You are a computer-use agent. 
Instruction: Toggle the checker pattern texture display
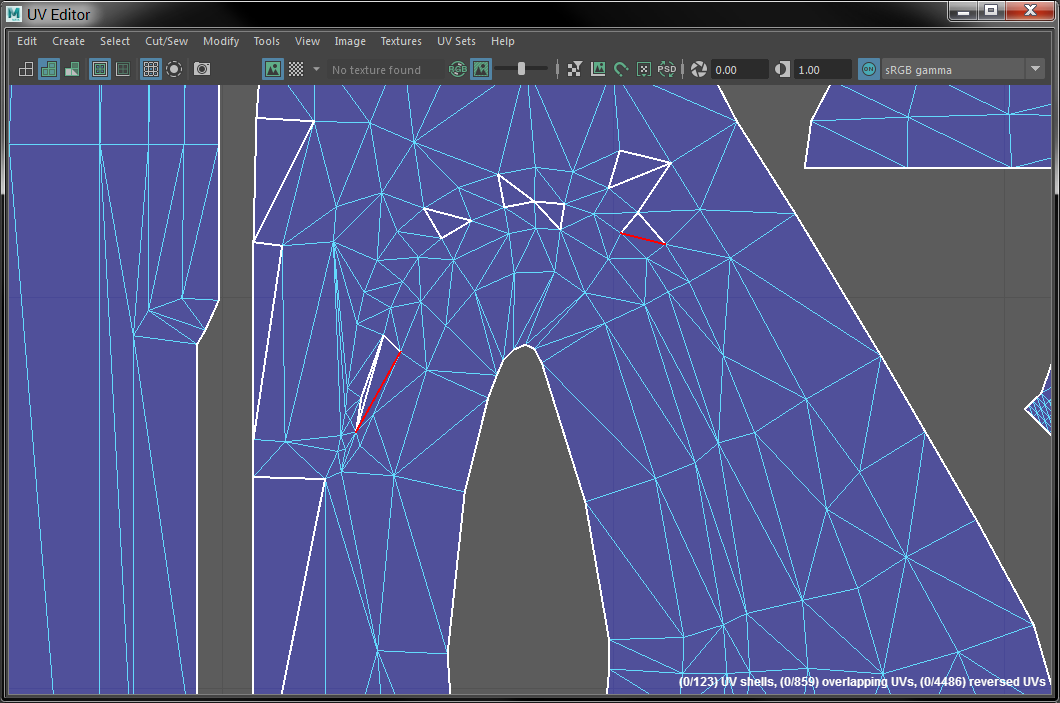tap(296, 69)
